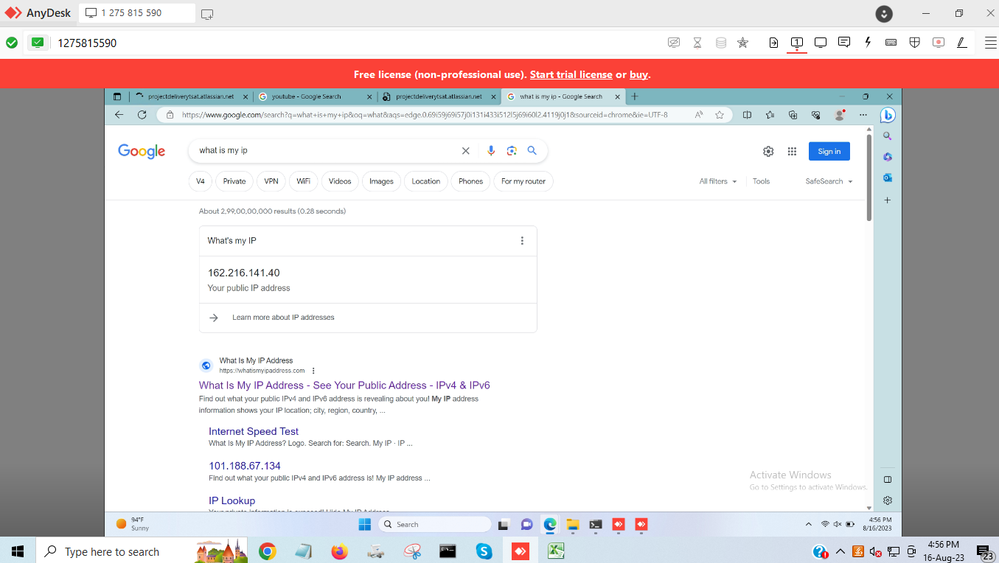Click AnyDesk remote address field
The image size is (999, 563).
tap(357, 43)
